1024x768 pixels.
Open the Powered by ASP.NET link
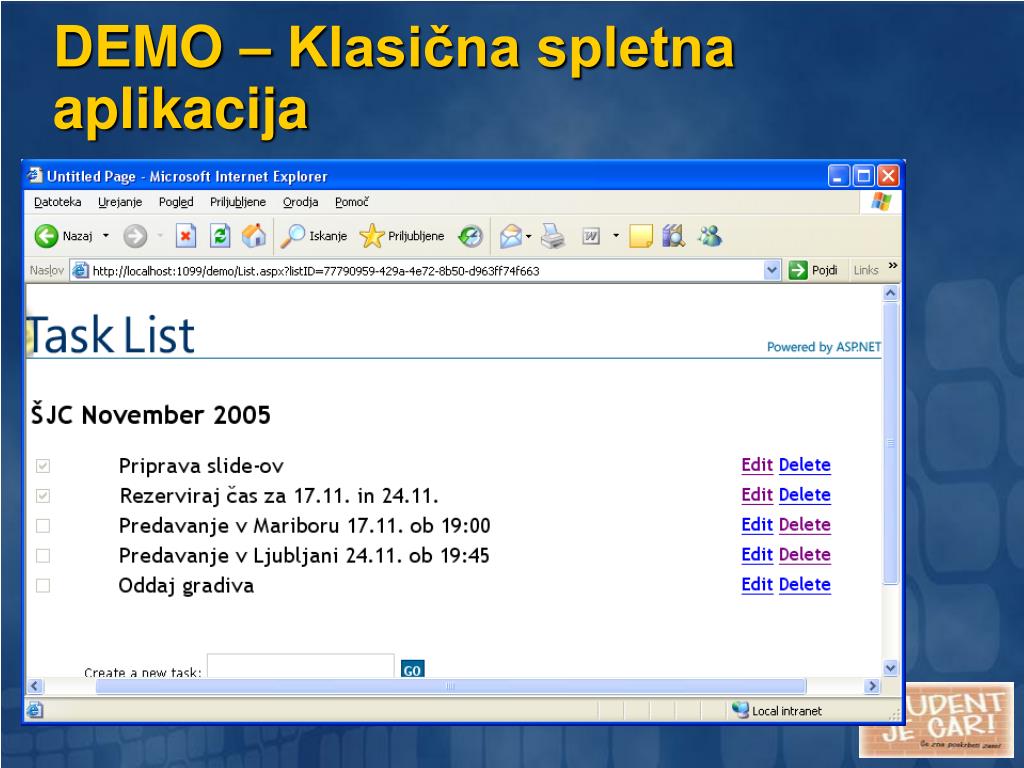tap(824, 347)
